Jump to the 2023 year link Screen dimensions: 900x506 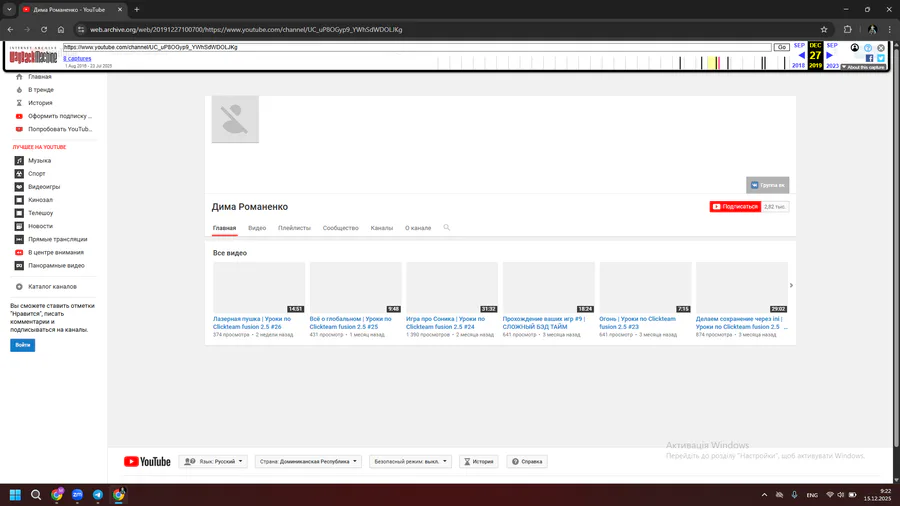[832, 66]
